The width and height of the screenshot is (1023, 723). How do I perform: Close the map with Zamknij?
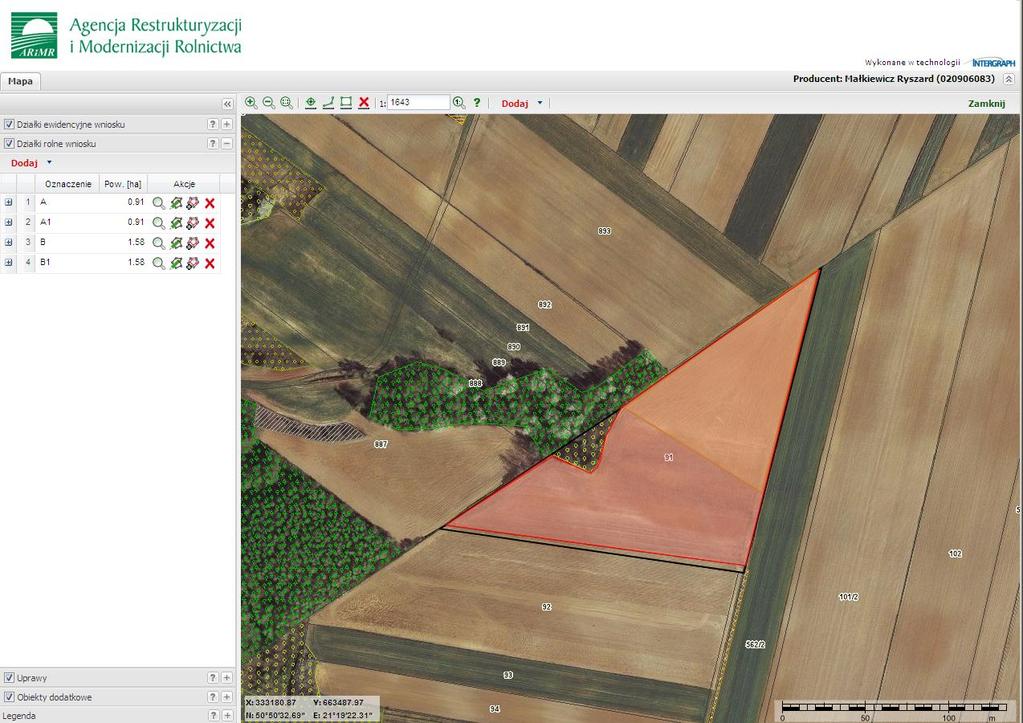pyautogui.click(x=986, y=103)
